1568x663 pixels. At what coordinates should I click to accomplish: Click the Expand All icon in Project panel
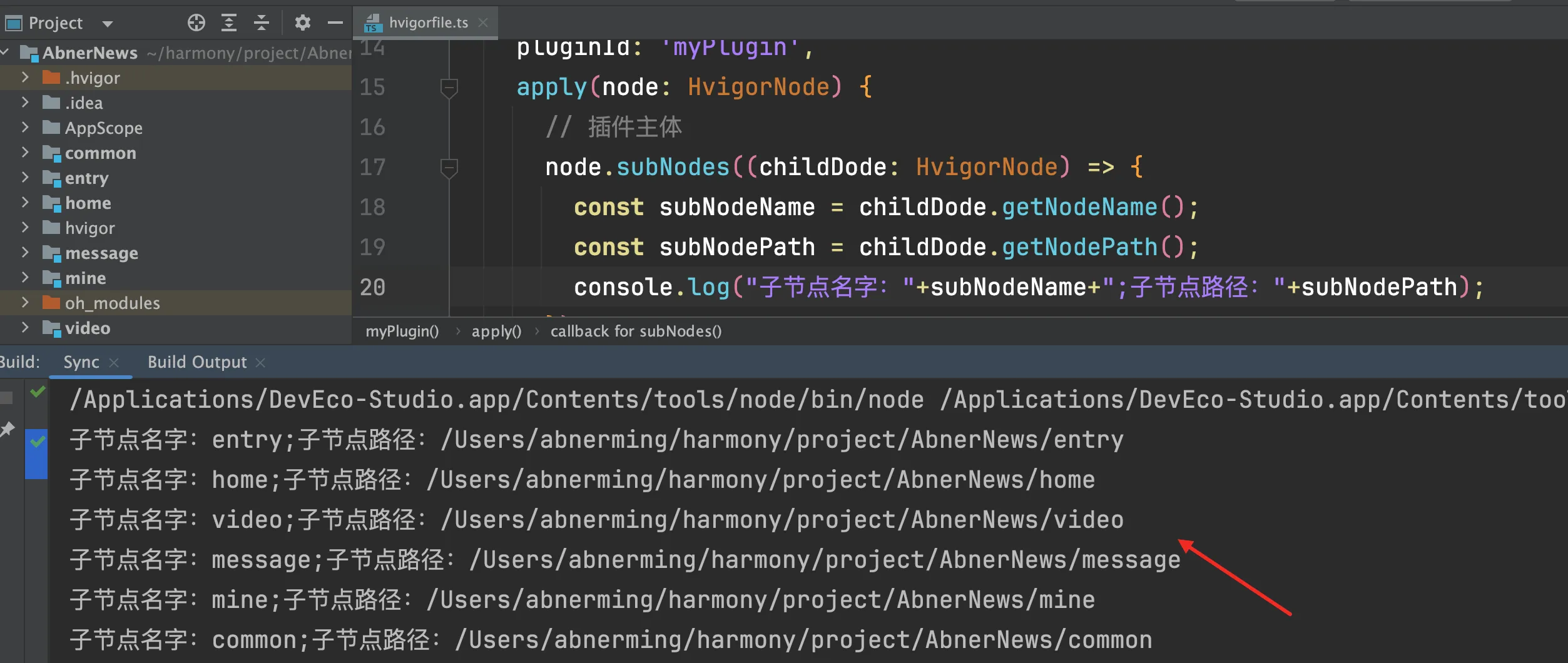click(x=229, y=23)
